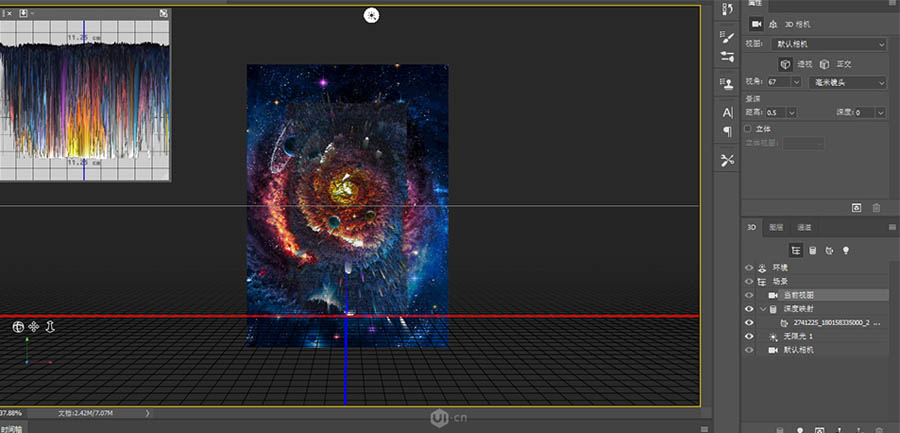
Task: Collapse the depth map mesh tree item
Action: click(x=763, y=309)
